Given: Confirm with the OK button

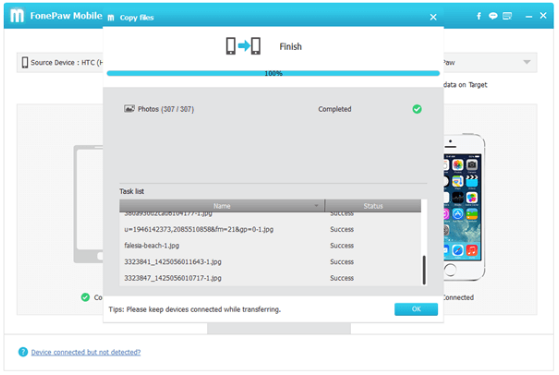Looking at the screenshot, I should coord(416,309).
